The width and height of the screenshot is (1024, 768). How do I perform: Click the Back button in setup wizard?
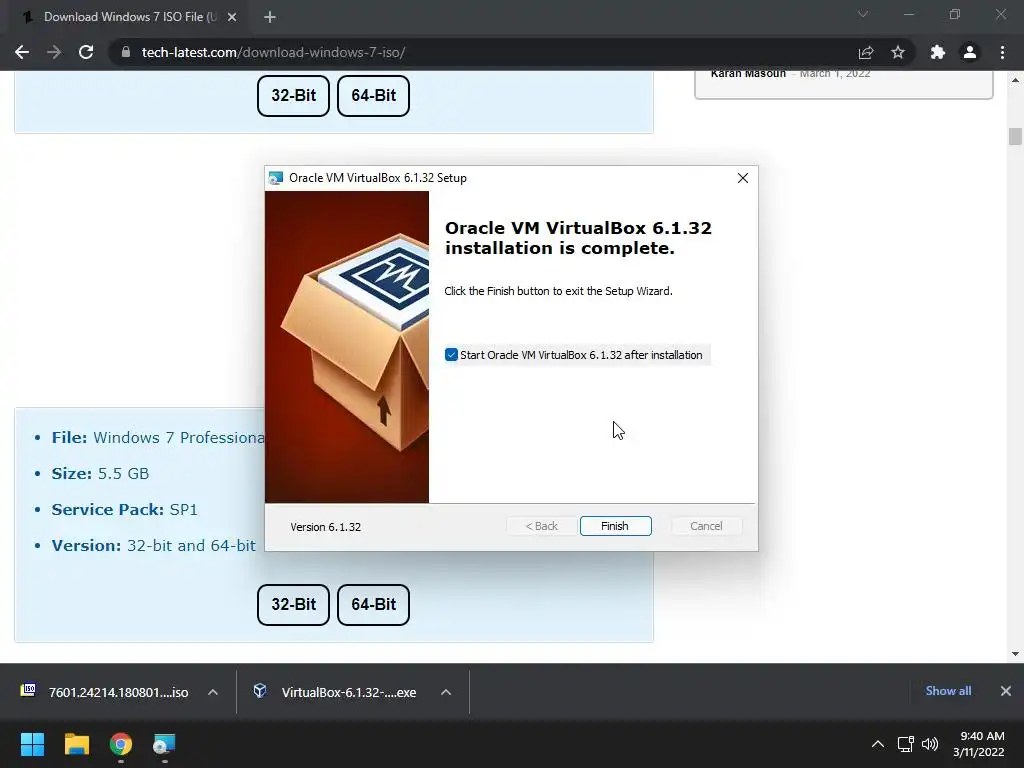coord(542,526)
